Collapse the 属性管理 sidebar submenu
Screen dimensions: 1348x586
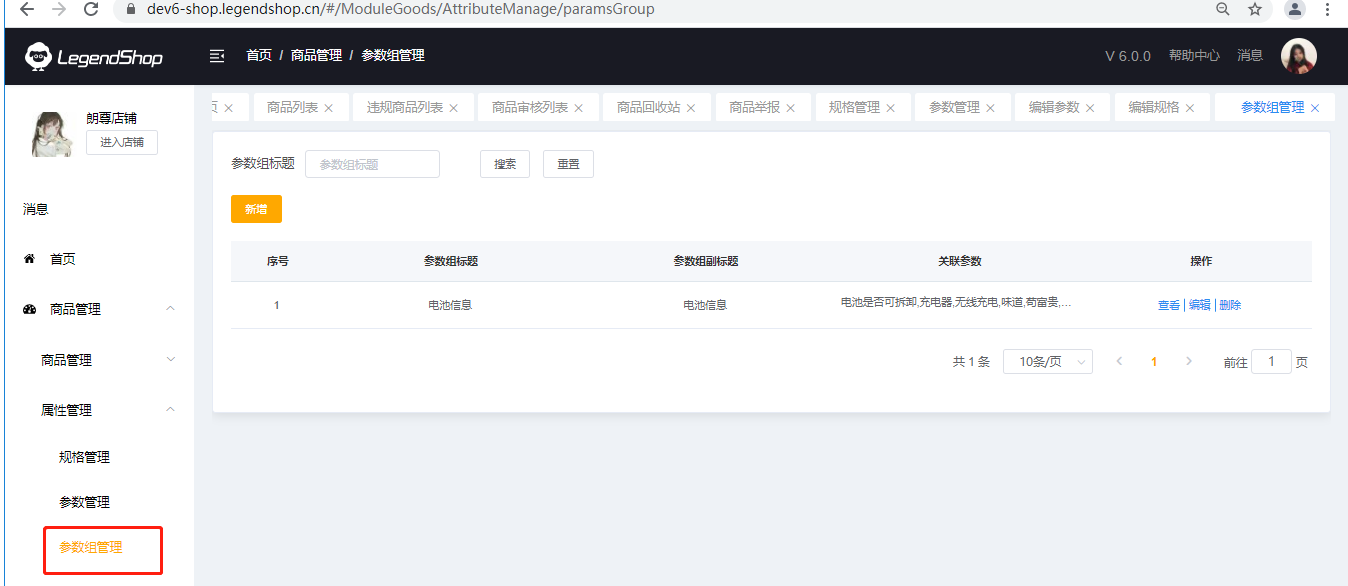[x=170, y=410]
